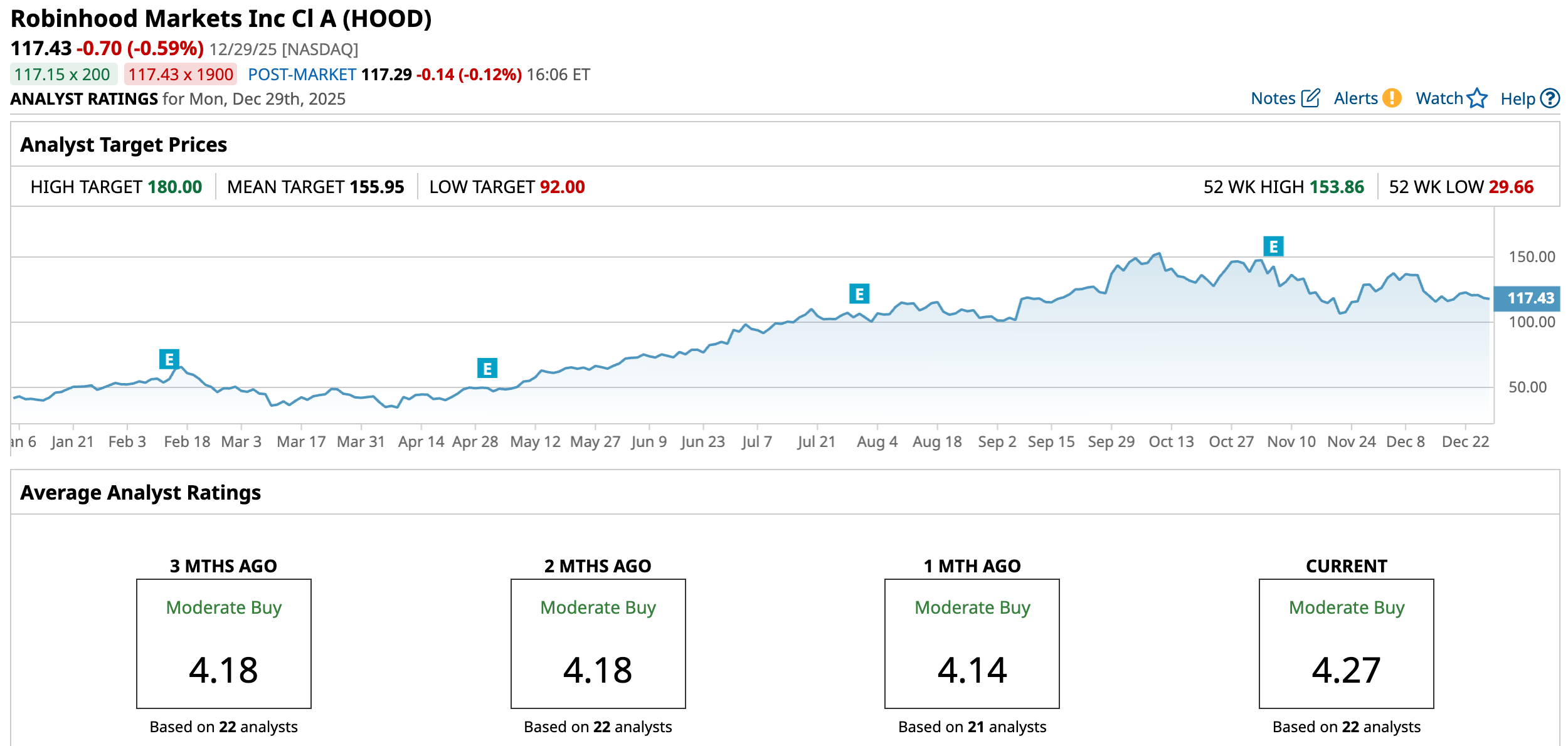The image size is (1568, 746).
Task: Click the red ask quote 117.43 x 1900
Action: [181, 75]
